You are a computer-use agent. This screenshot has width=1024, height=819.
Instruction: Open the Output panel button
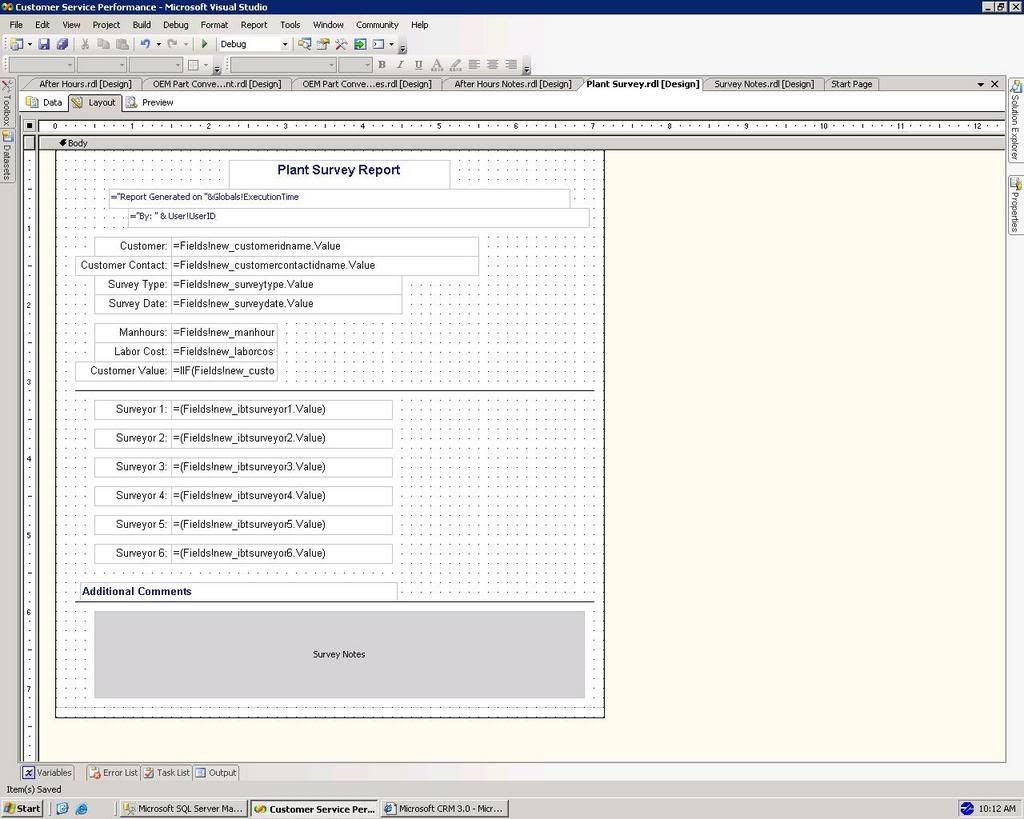(x=216, y=773)
